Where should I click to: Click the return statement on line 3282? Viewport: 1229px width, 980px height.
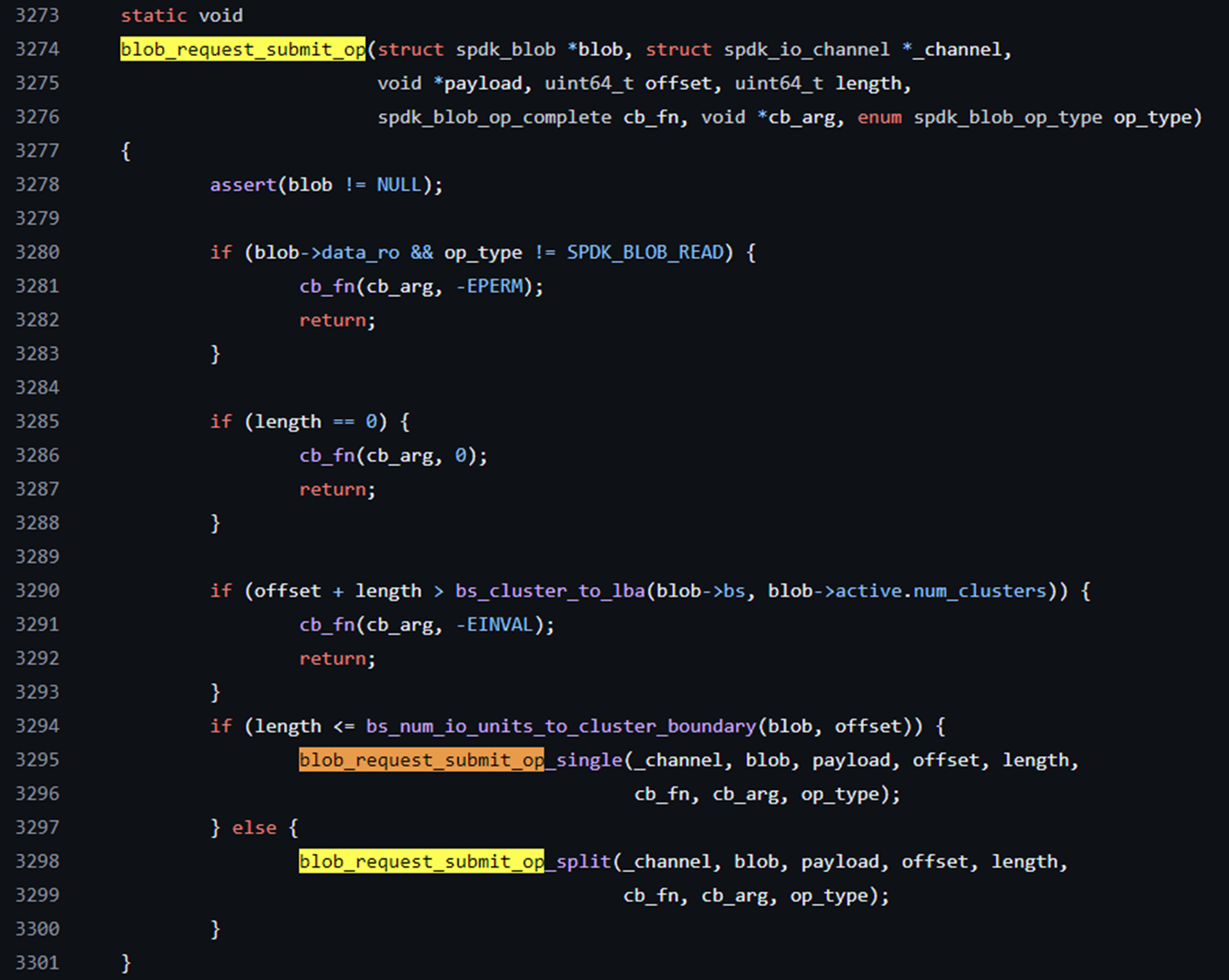337,321
